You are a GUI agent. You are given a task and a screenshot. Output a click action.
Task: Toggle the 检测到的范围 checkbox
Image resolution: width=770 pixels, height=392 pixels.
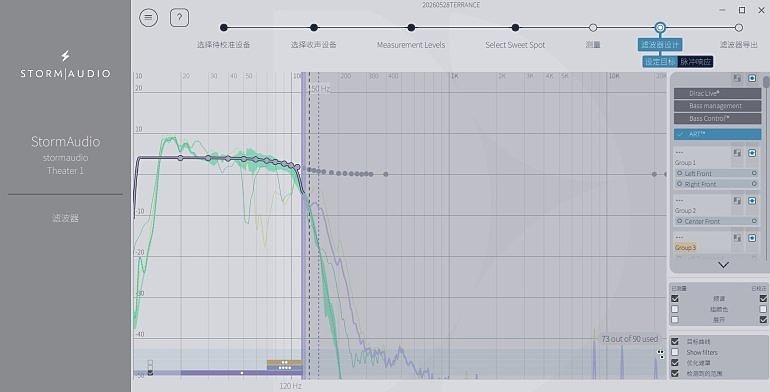coord(675,374)
